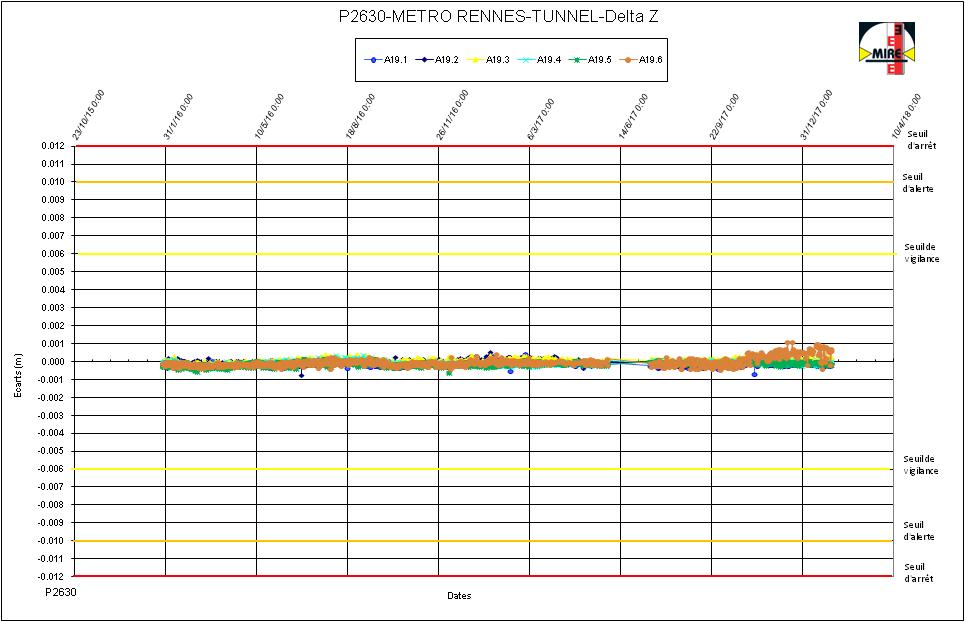This screenshot has width=965, height=622.
Task: Click the "Seuil d'alerte" label at -0.010
Action: click(x=918, y=530)
